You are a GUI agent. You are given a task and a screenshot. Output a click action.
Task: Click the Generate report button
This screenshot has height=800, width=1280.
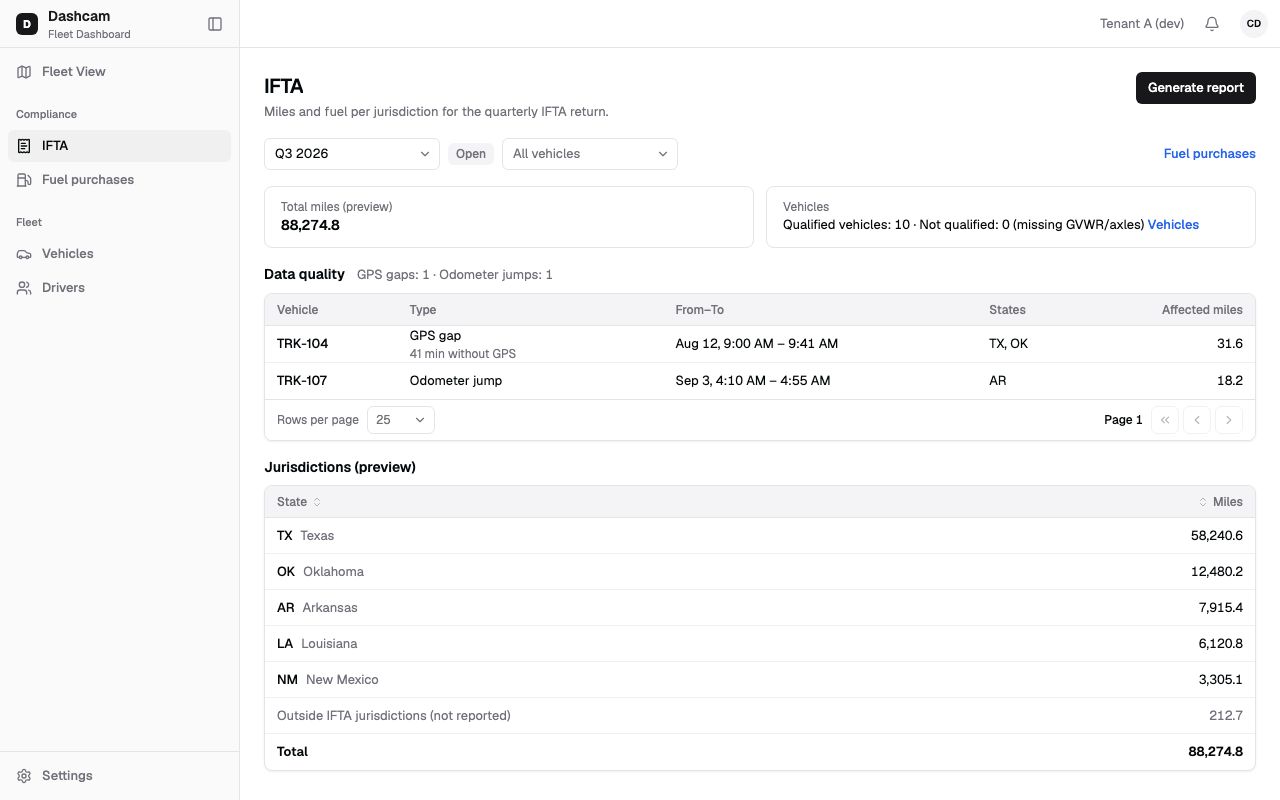pyautogui.click(x=1196, y=88)
